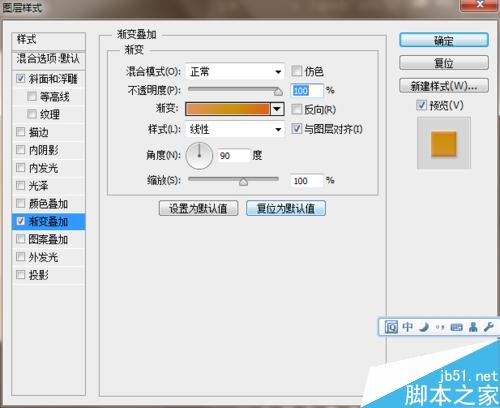
Task: Open the 混合模式 dropdown showing 正常
Action: tap(235, 72)
